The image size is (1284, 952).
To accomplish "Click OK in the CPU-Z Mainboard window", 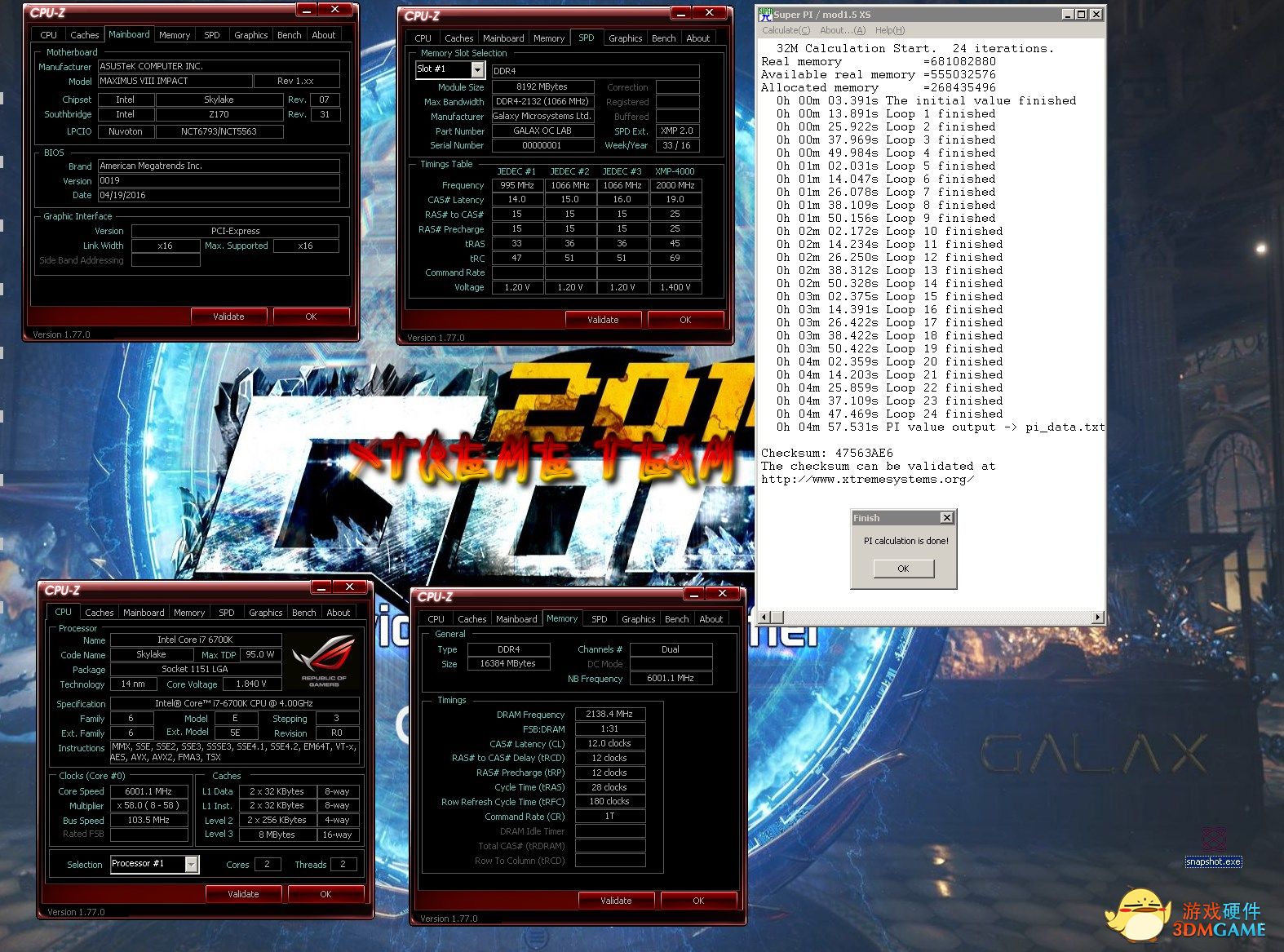I will [x=311, y=317].
